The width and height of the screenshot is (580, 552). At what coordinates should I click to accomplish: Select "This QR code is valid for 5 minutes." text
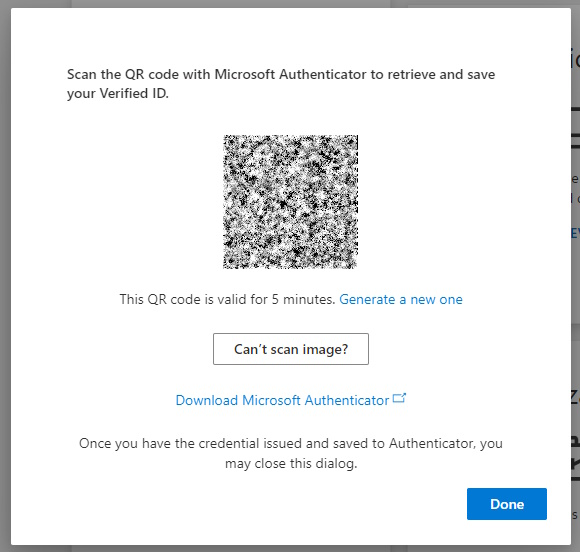pos(227,299)
